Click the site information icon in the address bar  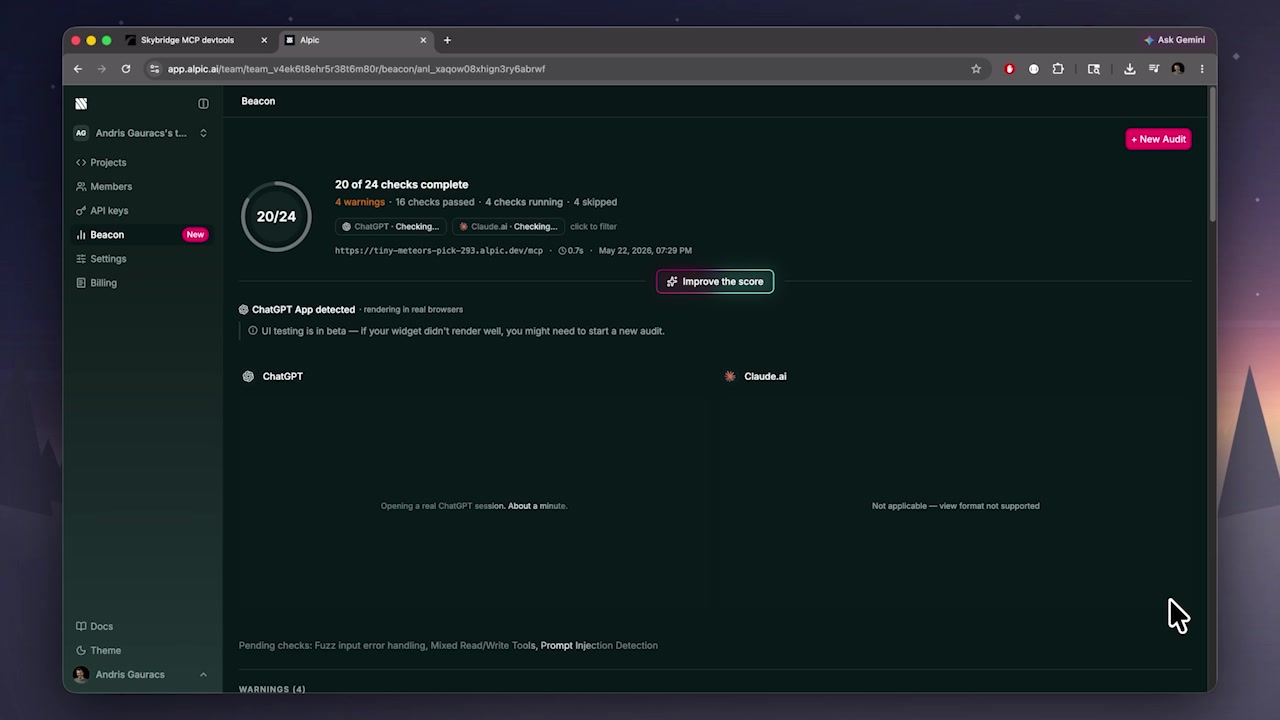click(154, 69)
